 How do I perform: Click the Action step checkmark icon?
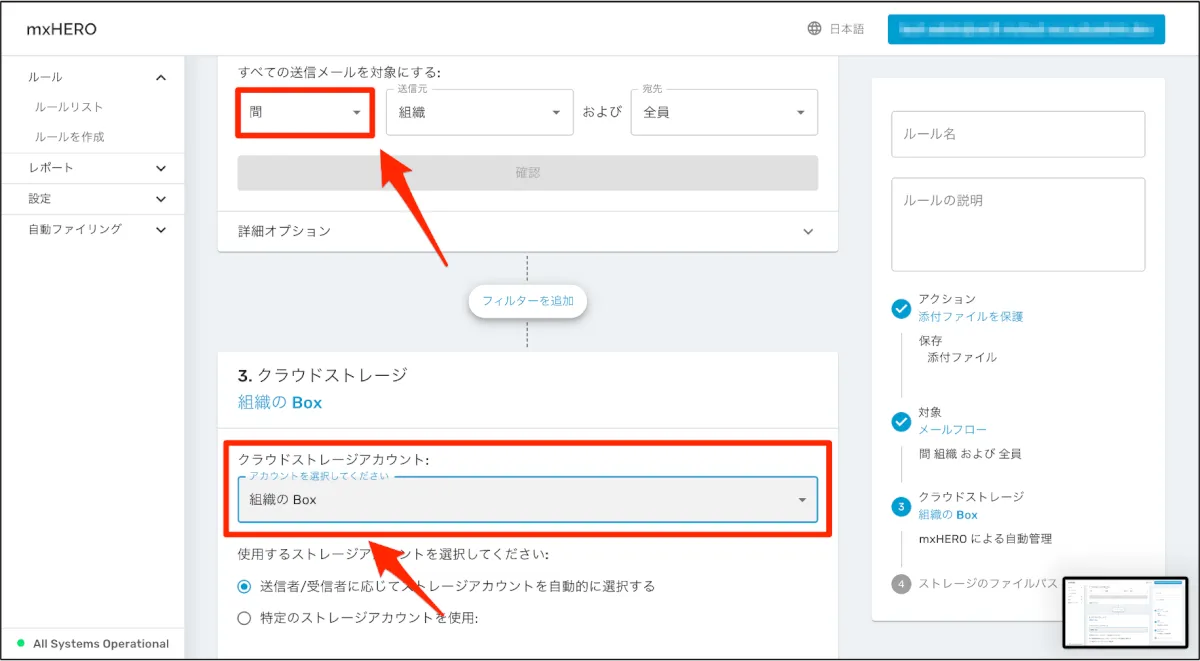point(901,308)
